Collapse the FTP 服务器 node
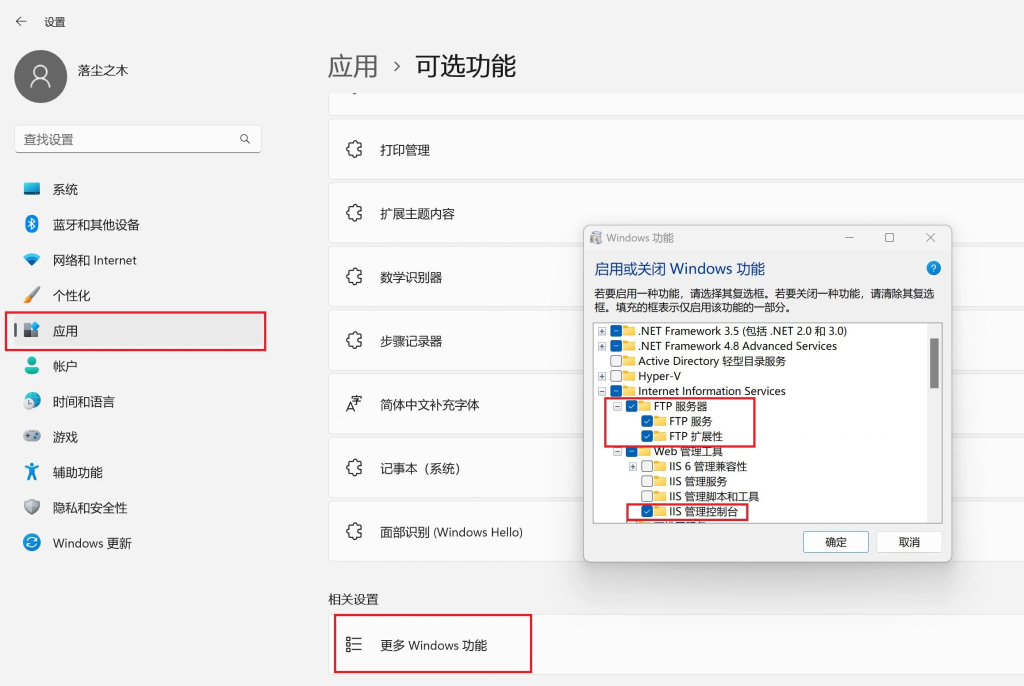 tap(618, 406)
